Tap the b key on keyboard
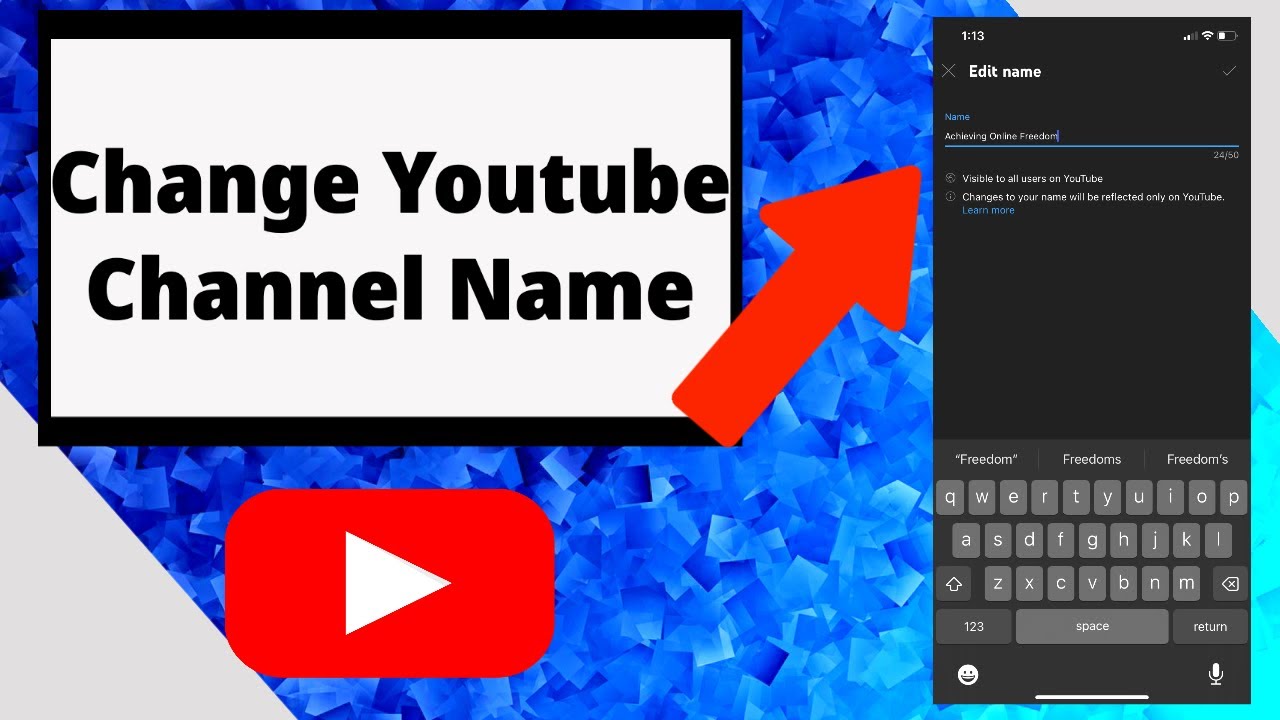Viewport: 1280px width, 720px height. (x=1123, y=583)
